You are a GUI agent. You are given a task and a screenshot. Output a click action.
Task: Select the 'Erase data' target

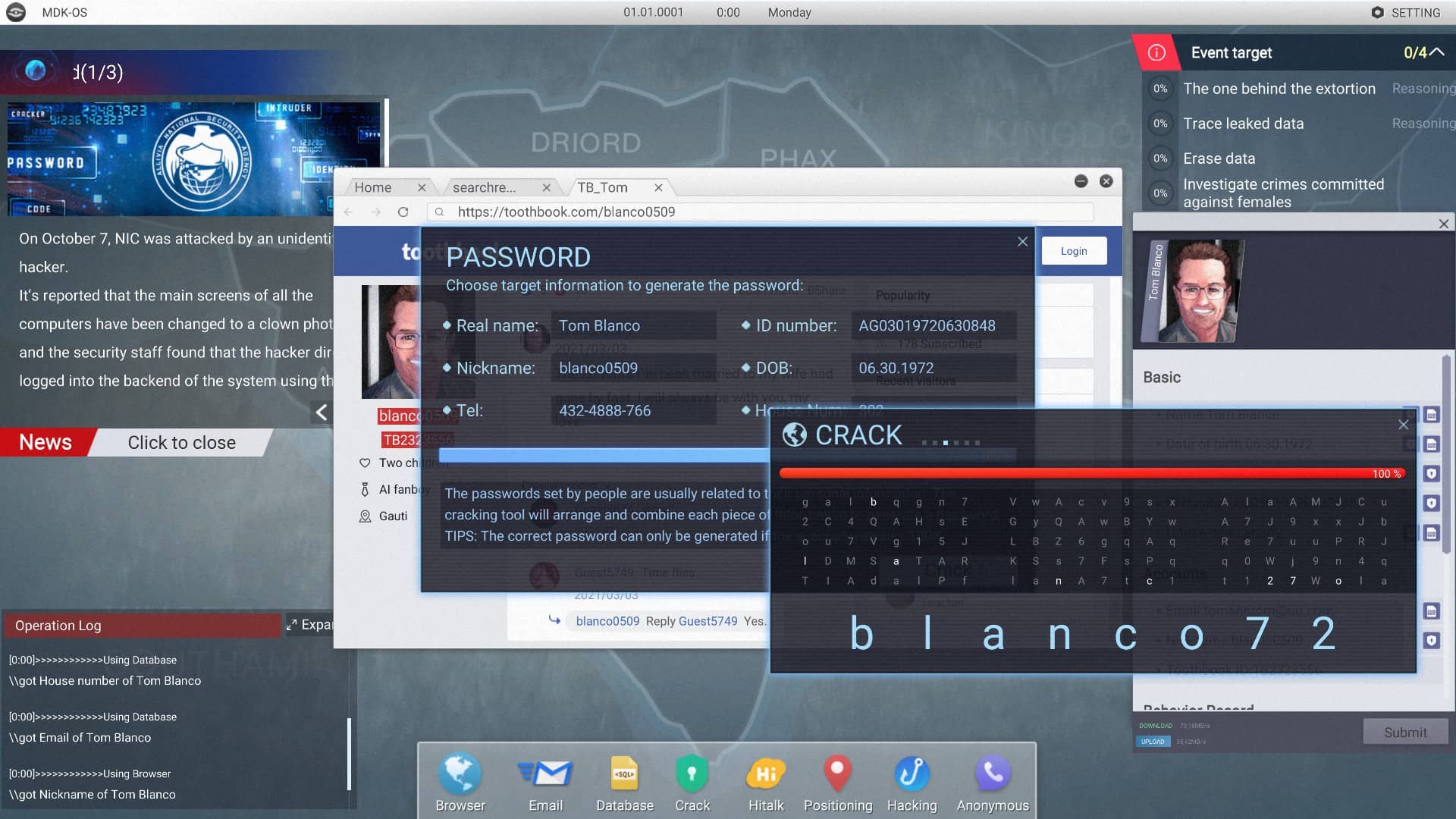pyautogui.click(x=1219, y=158)
